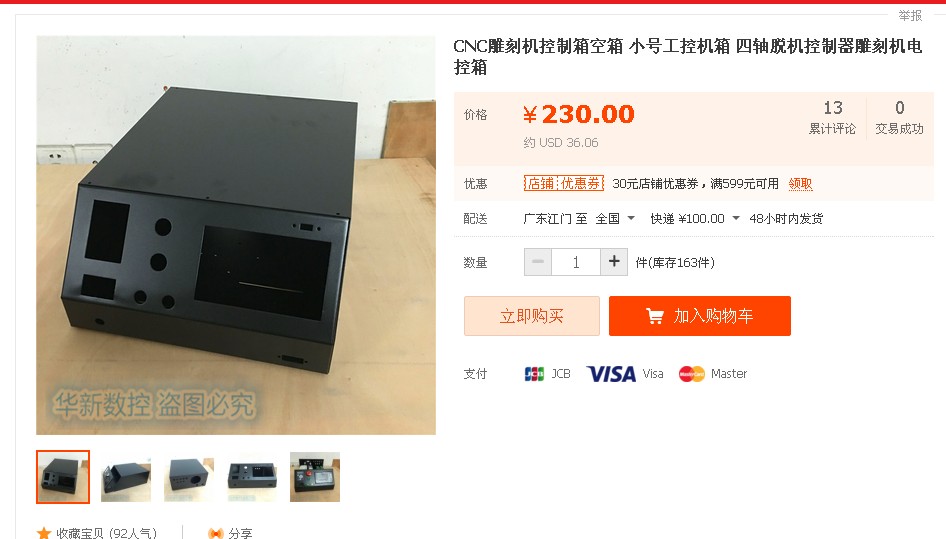
Task: Select the fourth product thumbnail
Action: pos(252,477)
